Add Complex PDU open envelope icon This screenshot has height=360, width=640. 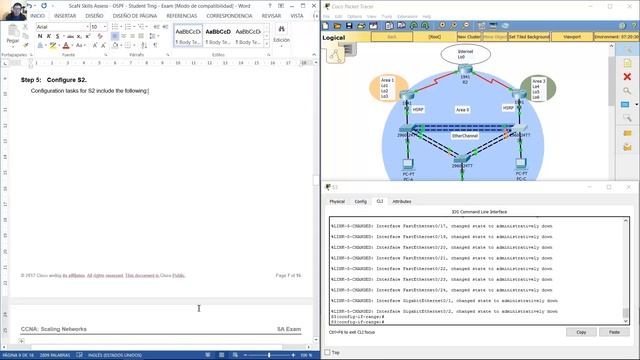pyautogui.click(x=627, y=147)
